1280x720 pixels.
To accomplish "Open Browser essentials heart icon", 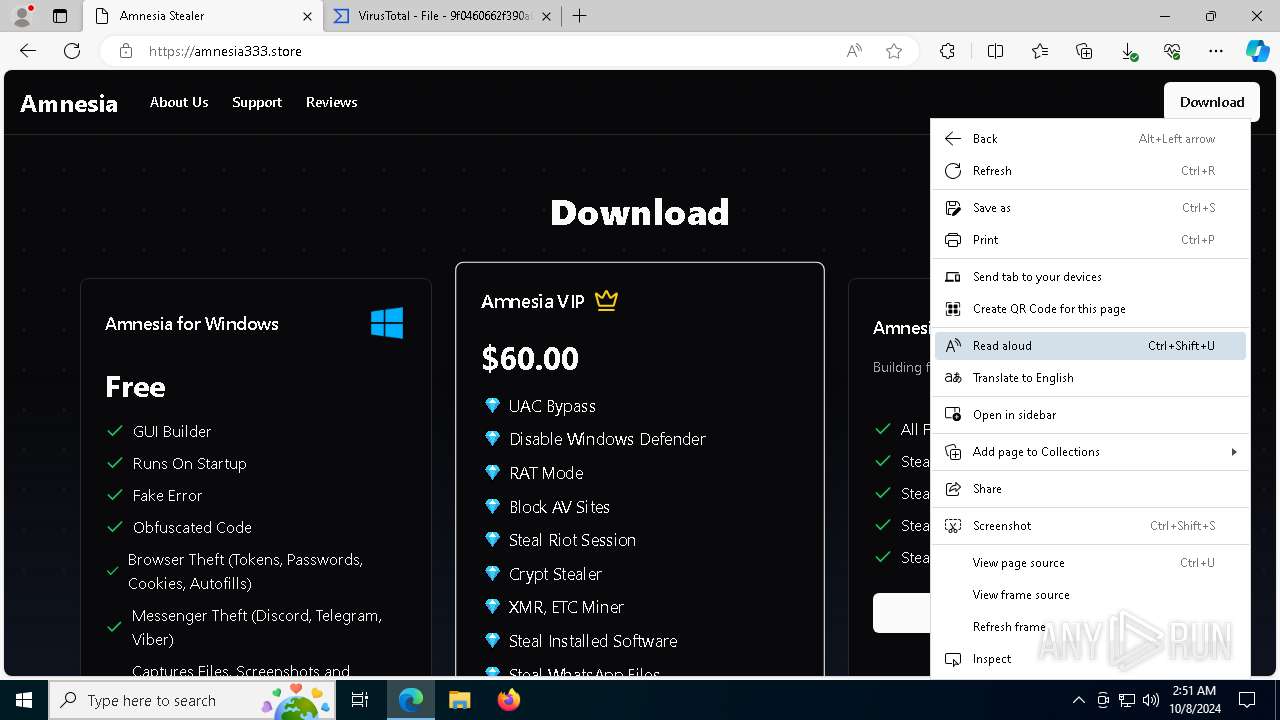I will pos(1172,51).
